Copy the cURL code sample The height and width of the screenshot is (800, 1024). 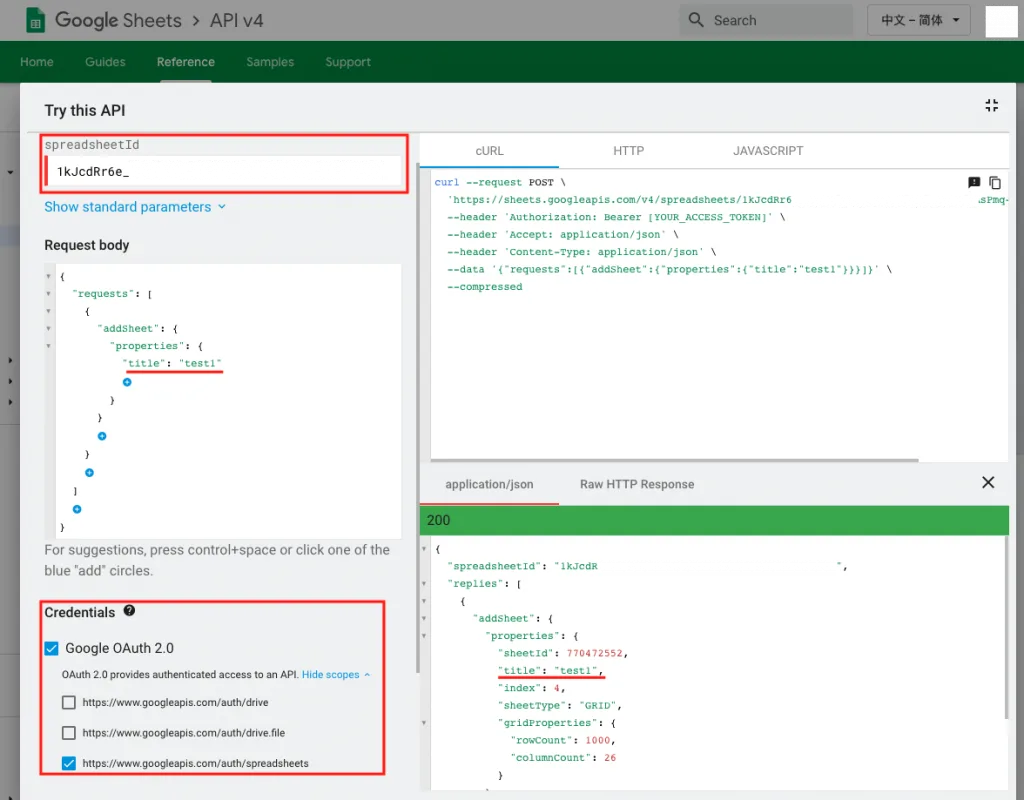pos(995,183)
